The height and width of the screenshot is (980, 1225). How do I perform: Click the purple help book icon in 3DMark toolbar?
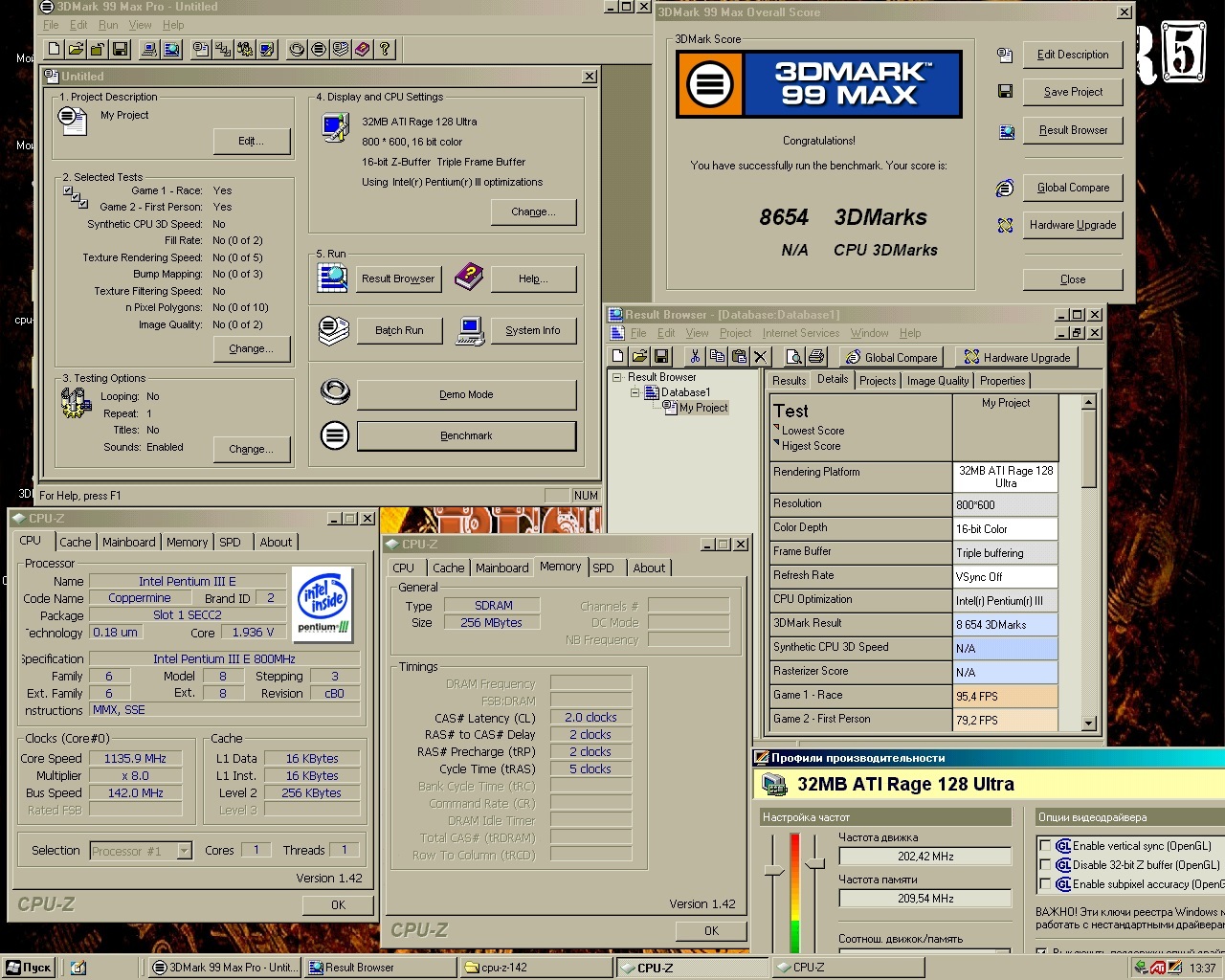coord(363,50)
